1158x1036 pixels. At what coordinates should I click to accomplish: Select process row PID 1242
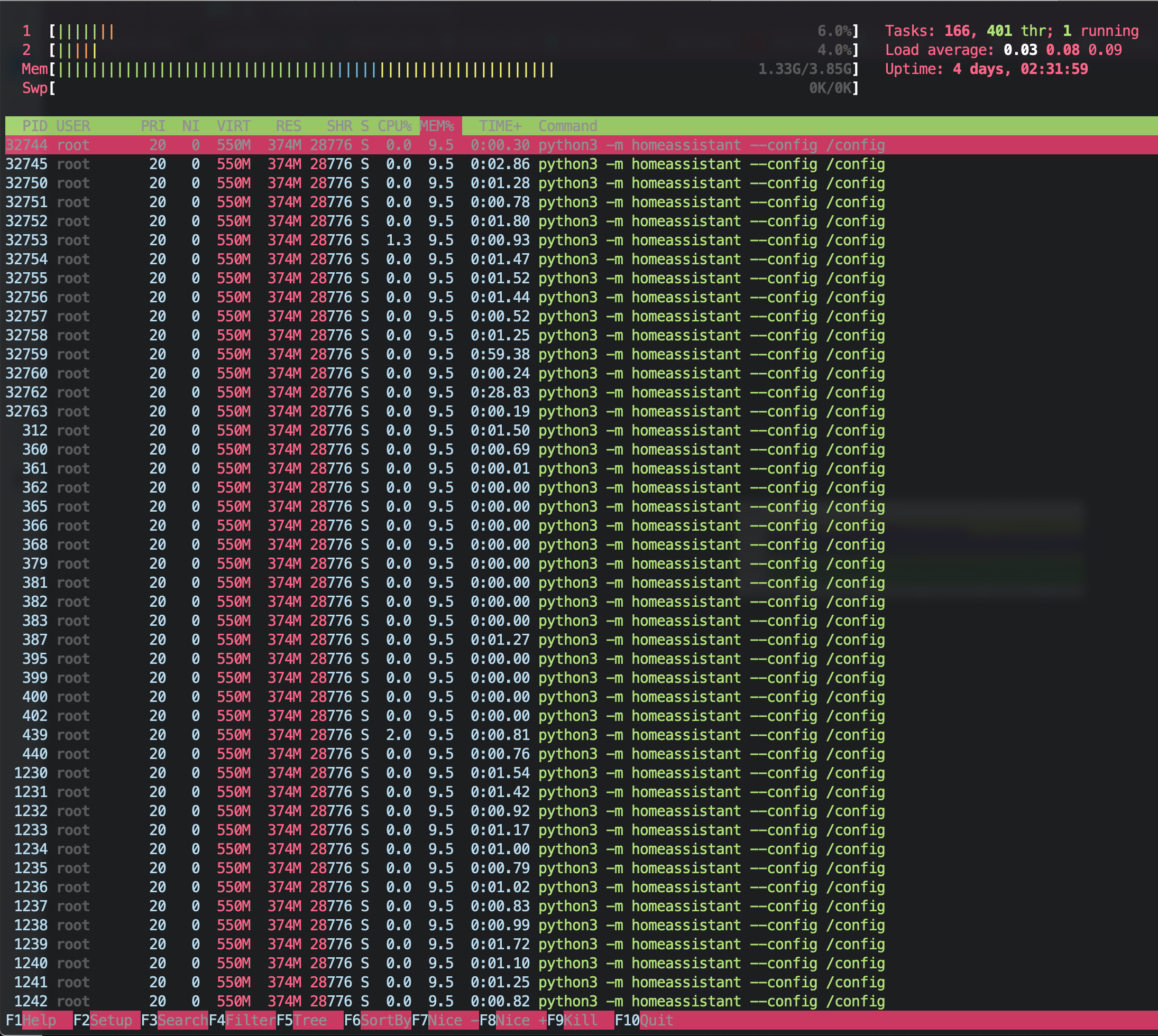[x=581, y=1001]
